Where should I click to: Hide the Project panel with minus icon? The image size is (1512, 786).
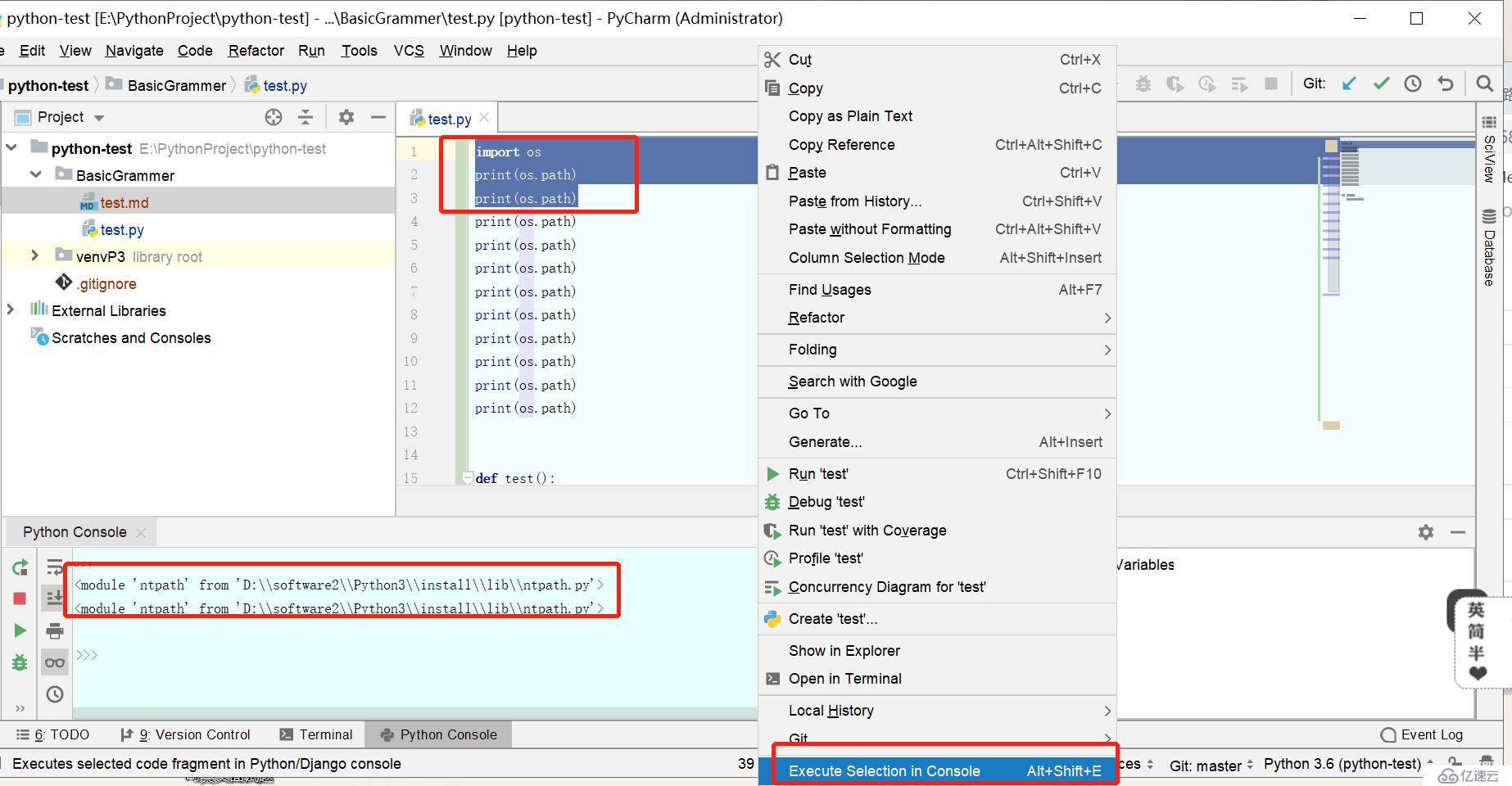coord(378,117)
